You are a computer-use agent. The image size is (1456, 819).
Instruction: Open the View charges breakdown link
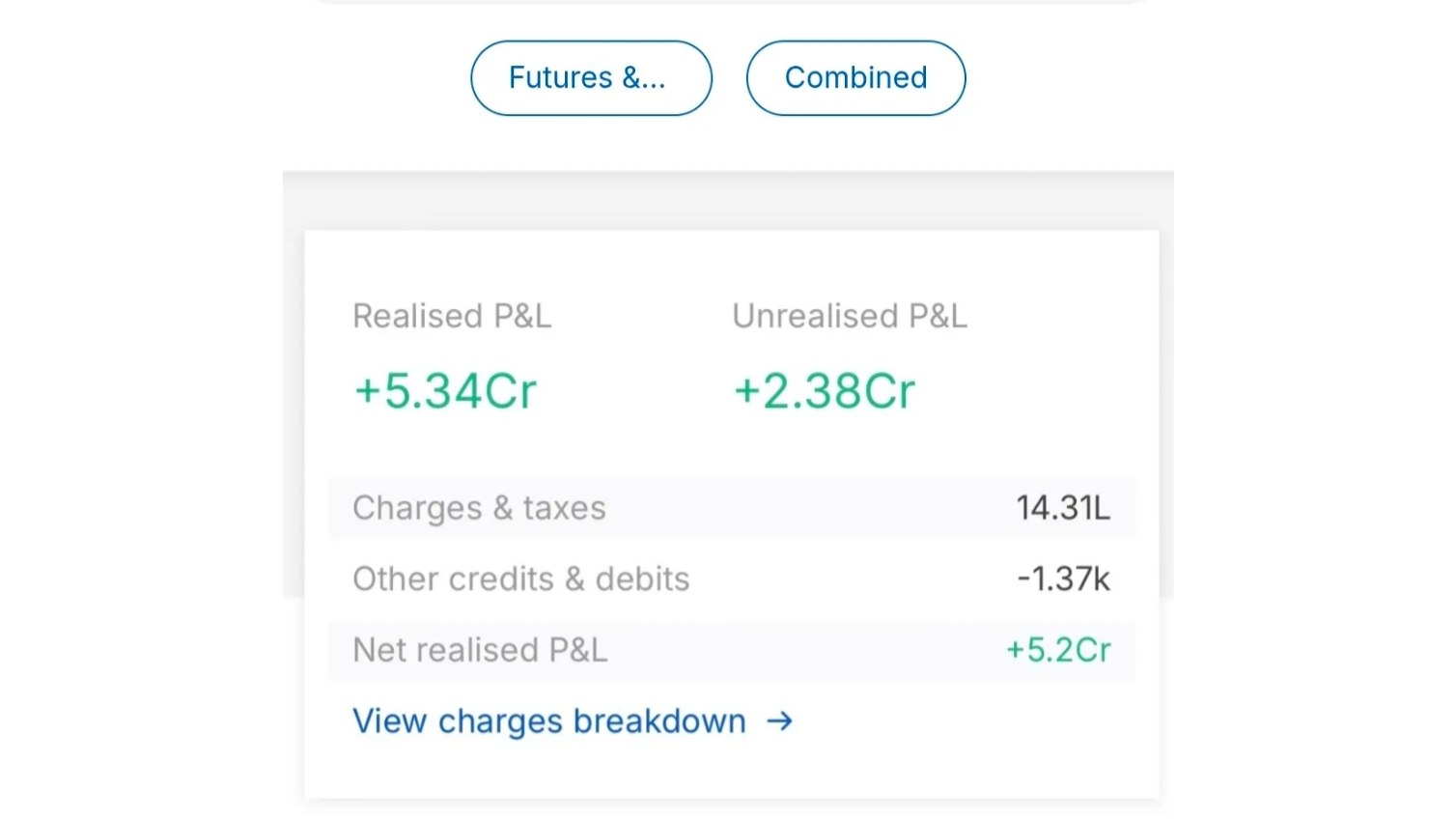573,720
